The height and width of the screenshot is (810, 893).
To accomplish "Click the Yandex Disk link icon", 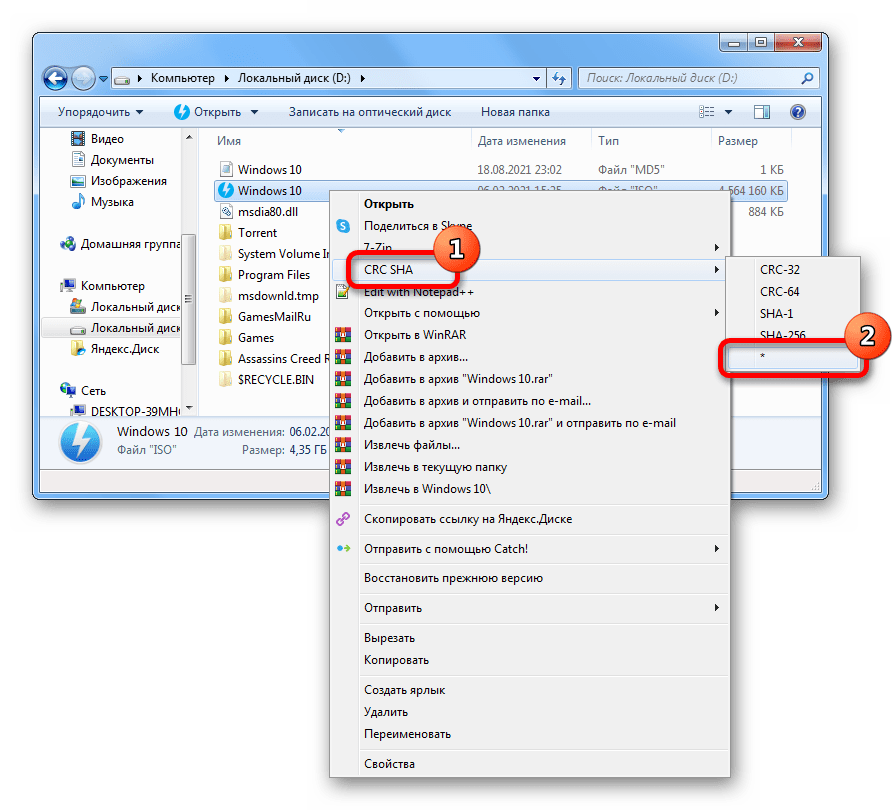I will click(343, 519).
